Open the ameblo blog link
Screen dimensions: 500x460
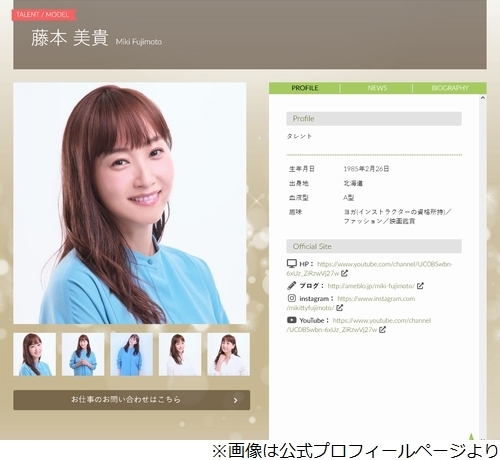point(371,286)
